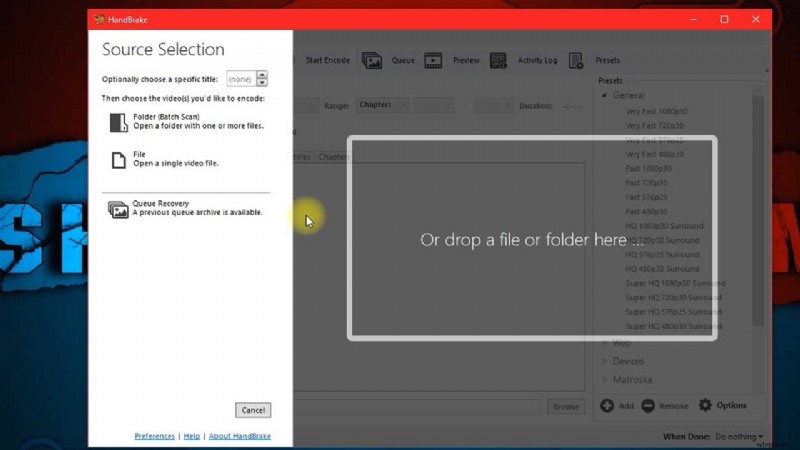This screenshot has width=800, height=450.
Task: Expand the Devices presets group
Action: pyautogui.click(x=604, y=361)
